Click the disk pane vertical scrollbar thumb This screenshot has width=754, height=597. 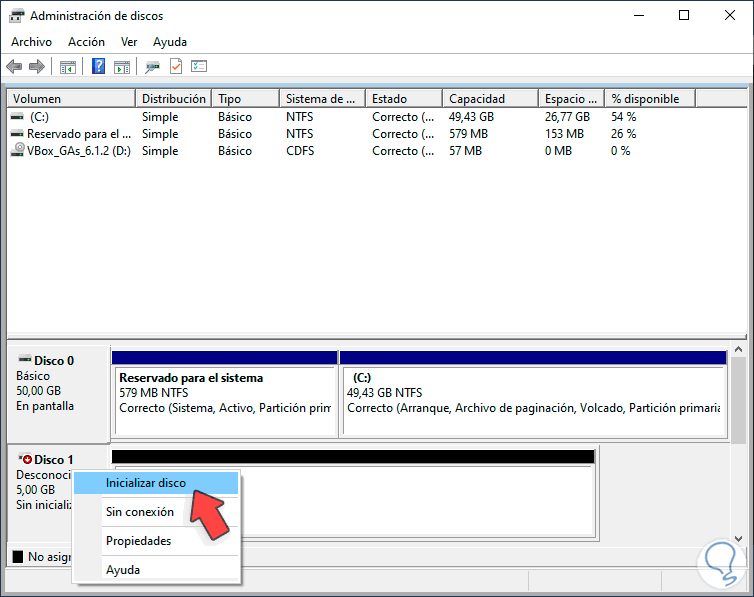(738, 400)
